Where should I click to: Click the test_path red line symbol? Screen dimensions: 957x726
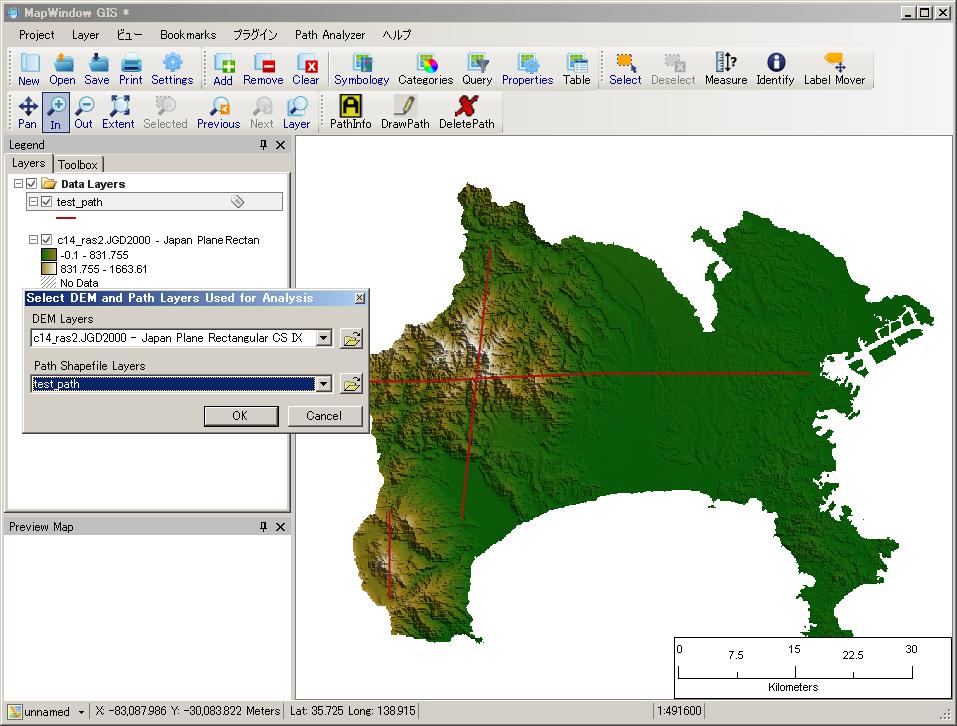66,217
